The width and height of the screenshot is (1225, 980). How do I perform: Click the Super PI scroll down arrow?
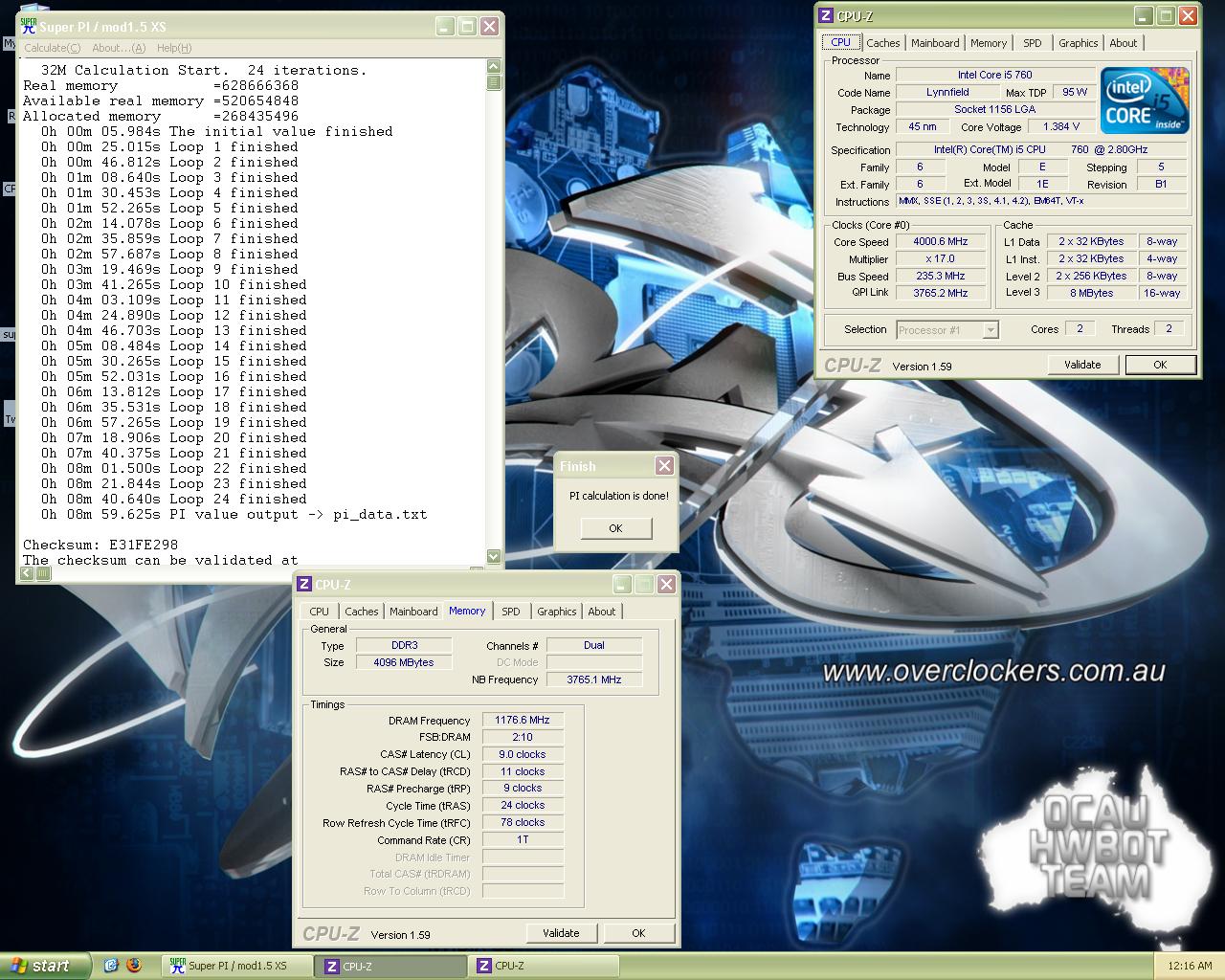click(494, 556)
